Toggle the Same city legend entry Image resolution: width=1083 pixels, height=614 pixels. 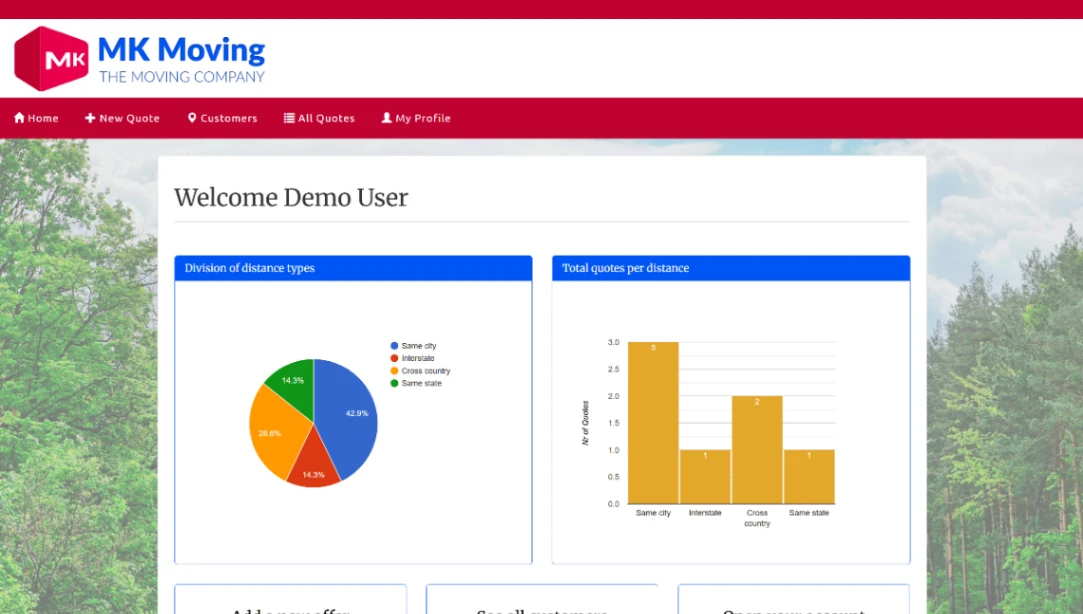click(415, 345)
